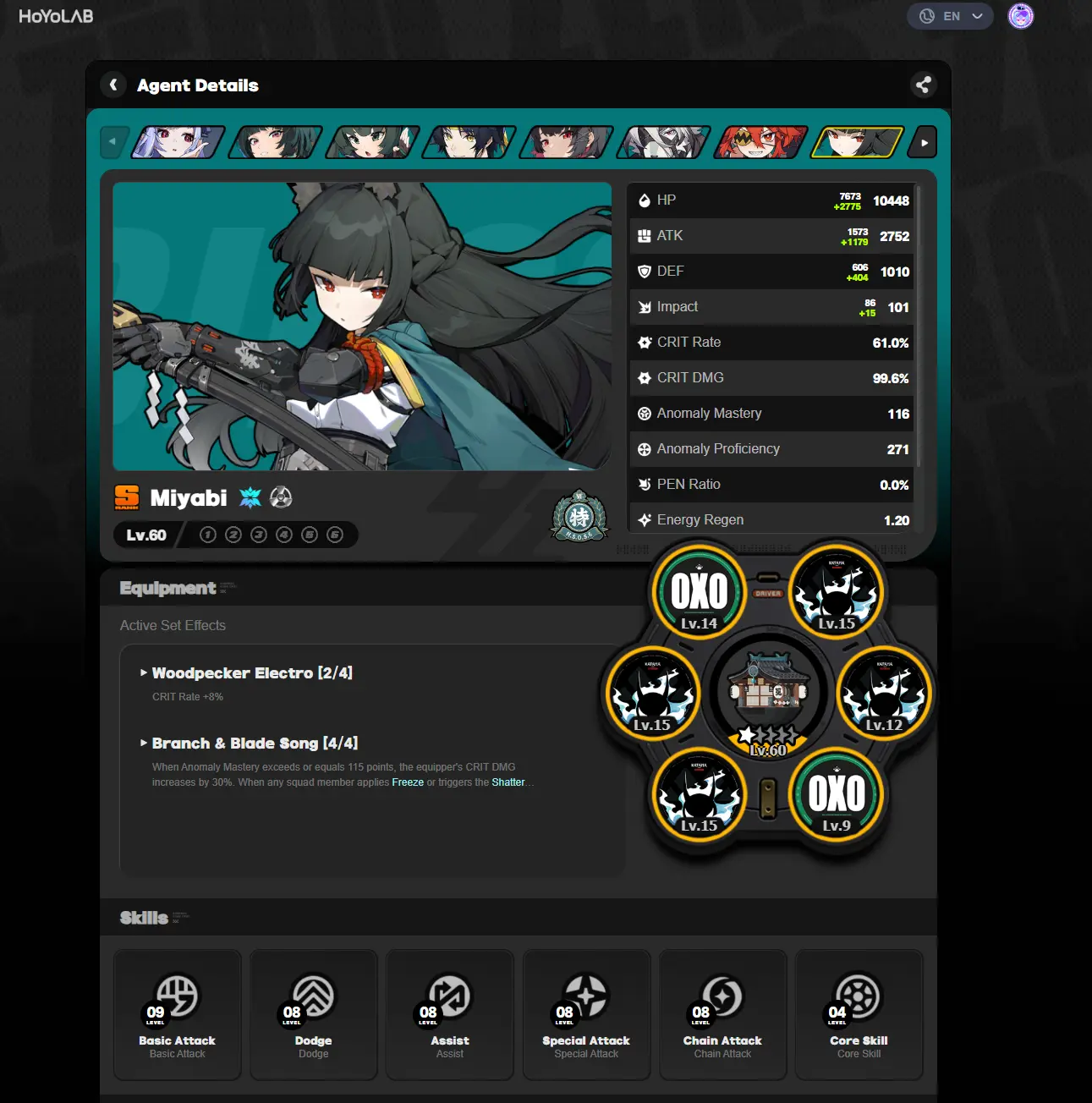Open the user profile avatar

1021,16
